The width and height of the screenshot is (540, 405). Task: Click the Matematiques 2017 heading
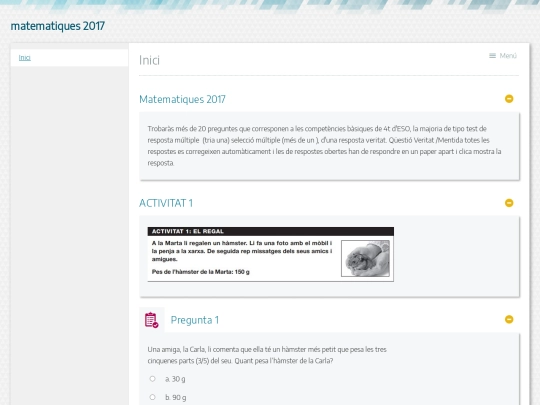[x=182, y=99]
